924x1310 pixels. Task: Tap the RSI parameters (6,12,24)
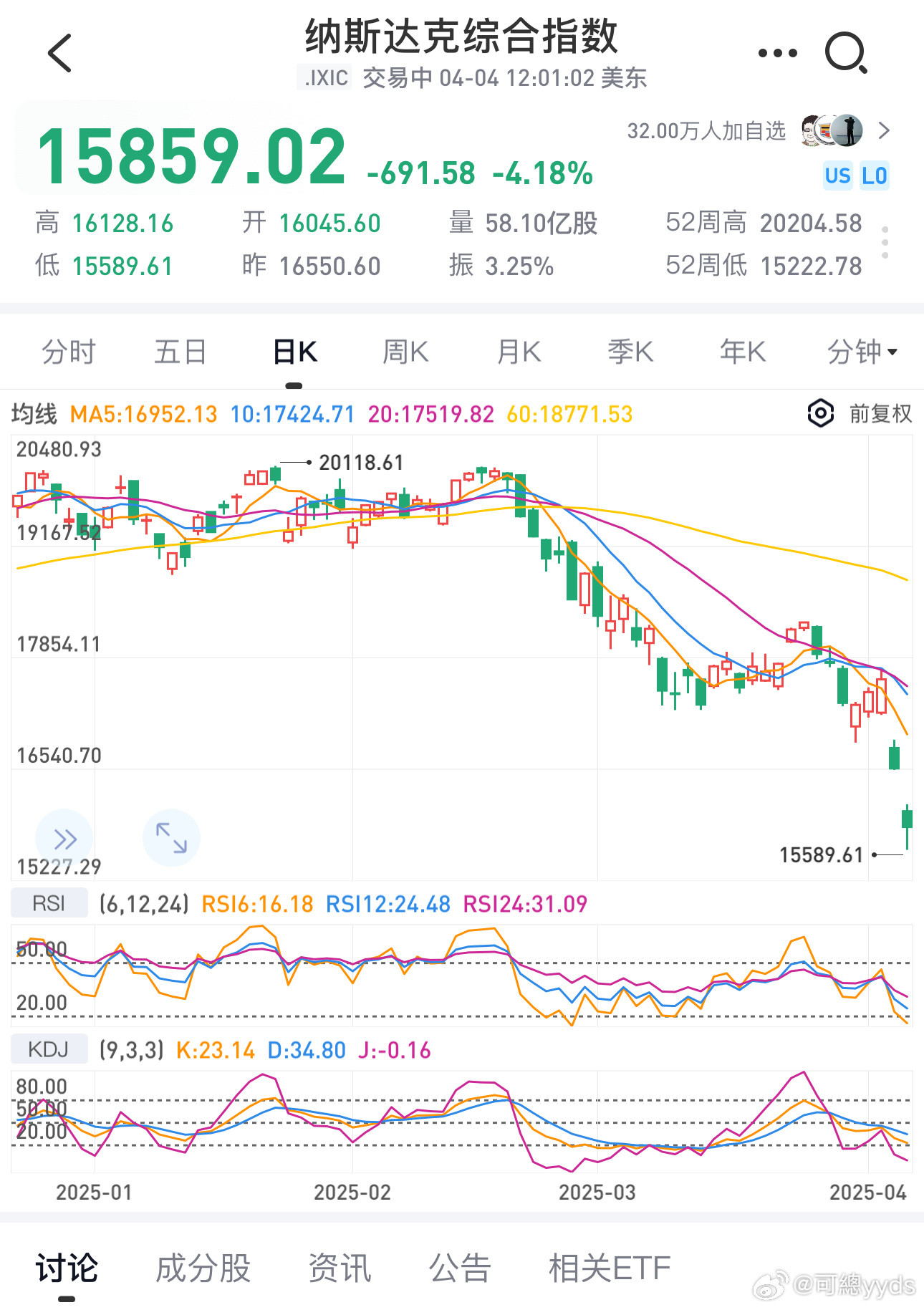tap(144, 904)
